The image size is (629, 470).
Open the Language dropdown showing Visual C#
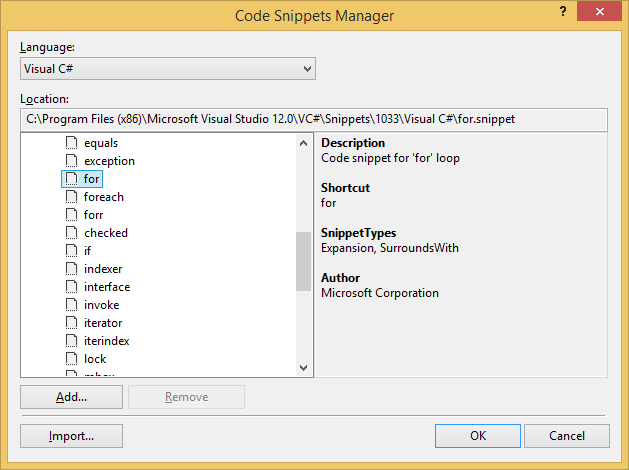tap(168, 69)
